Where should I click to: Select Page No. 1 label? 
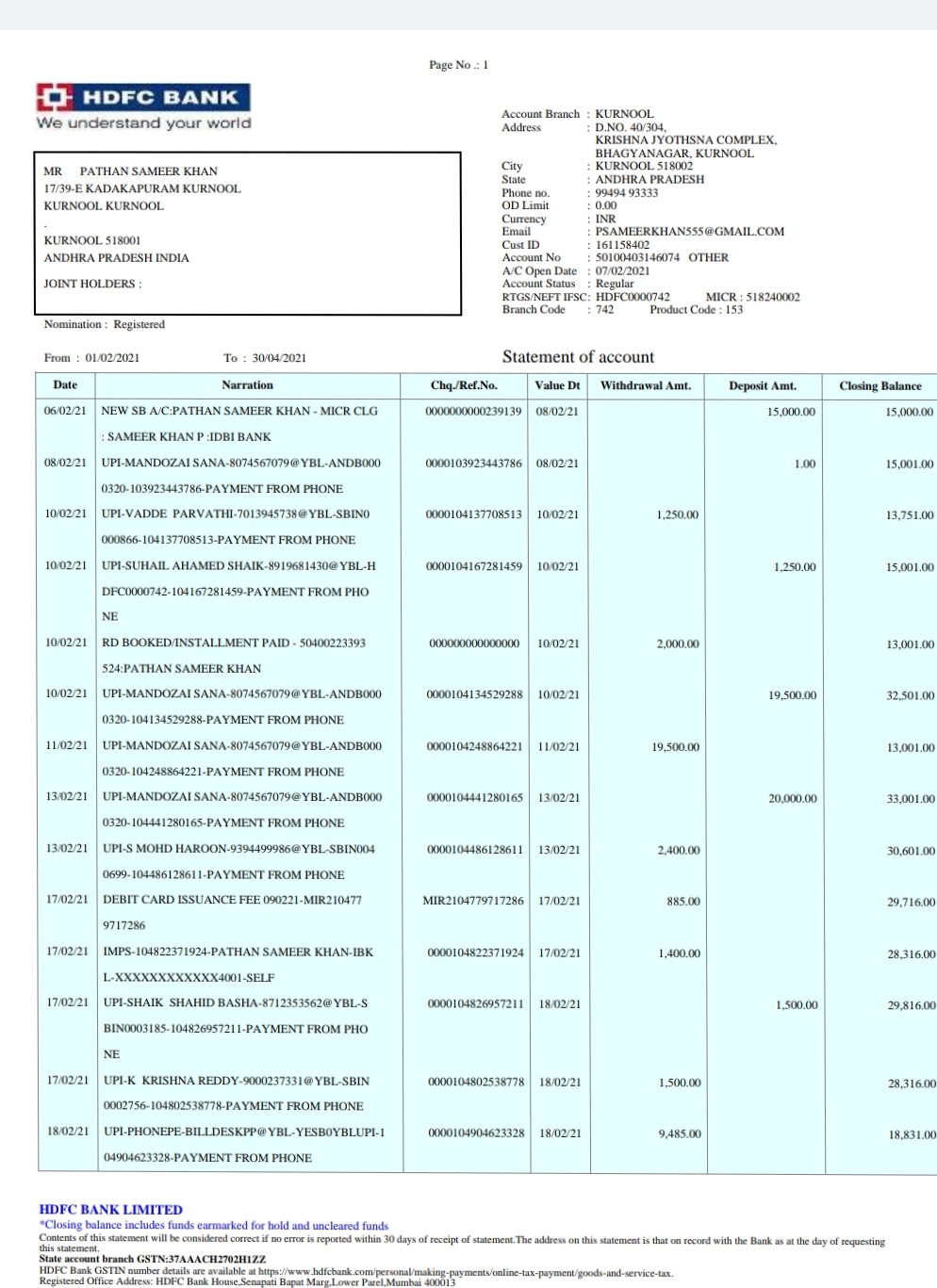[459, 65]
